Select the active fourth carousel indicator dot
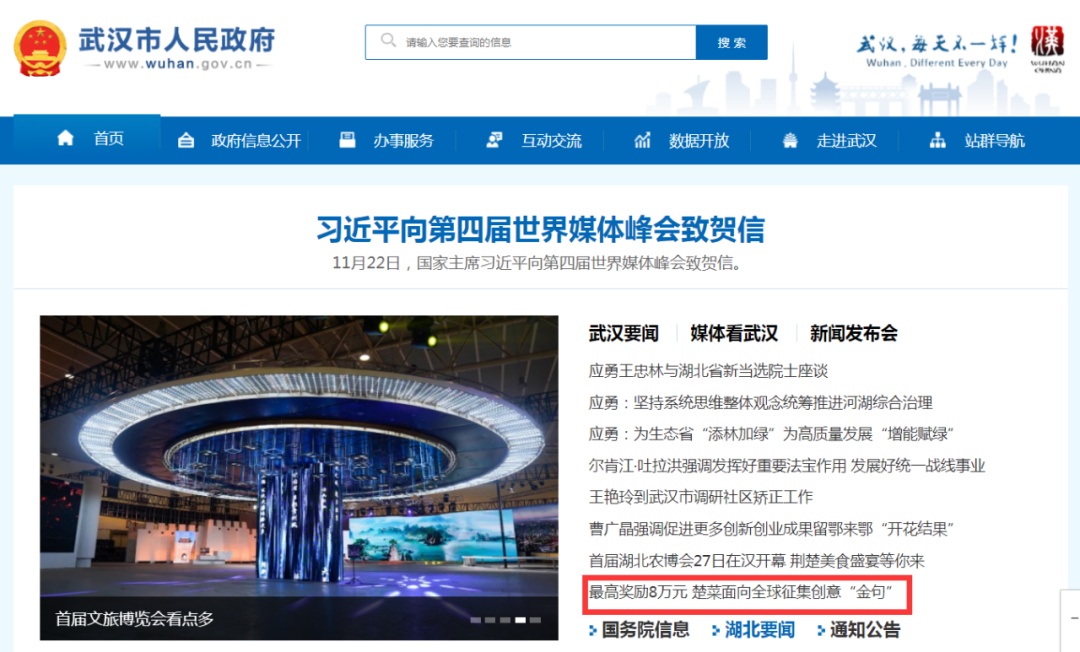Image resolution: width=1080 pixels, height=652 pixels. (519, 620)
